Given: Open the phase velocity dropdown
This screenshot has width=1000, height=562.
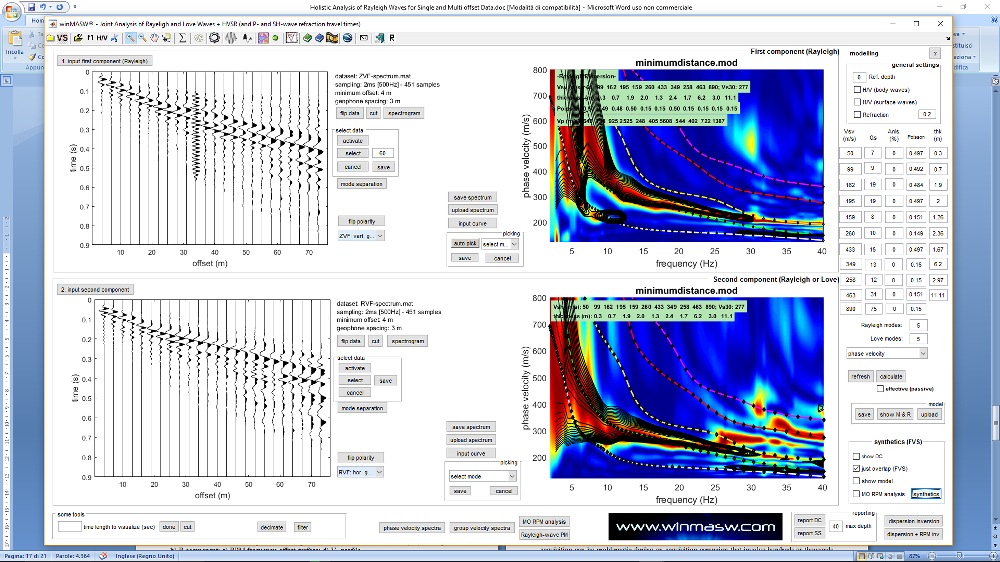Looking at the screenshot, I should [x=886, y=353].
